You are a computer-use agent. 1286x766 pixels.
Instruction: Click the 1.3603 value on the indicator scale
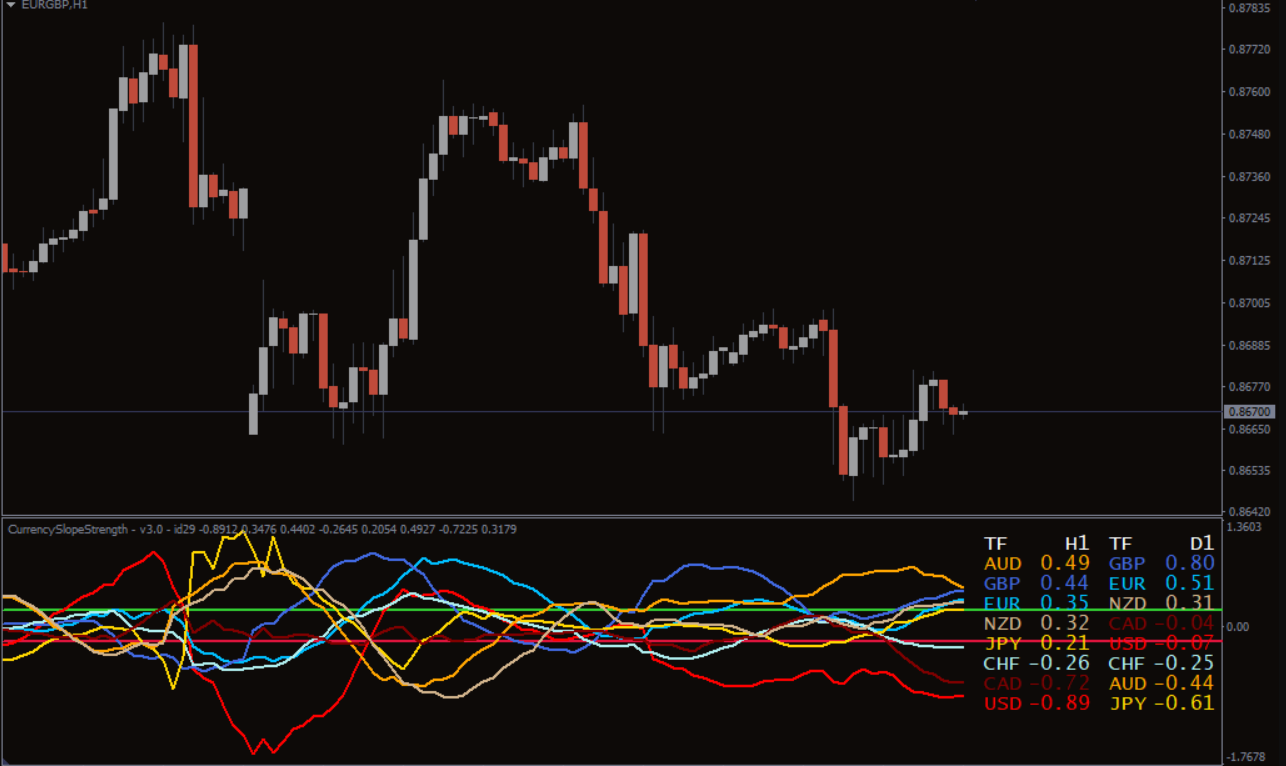(x=1244, y=527)
